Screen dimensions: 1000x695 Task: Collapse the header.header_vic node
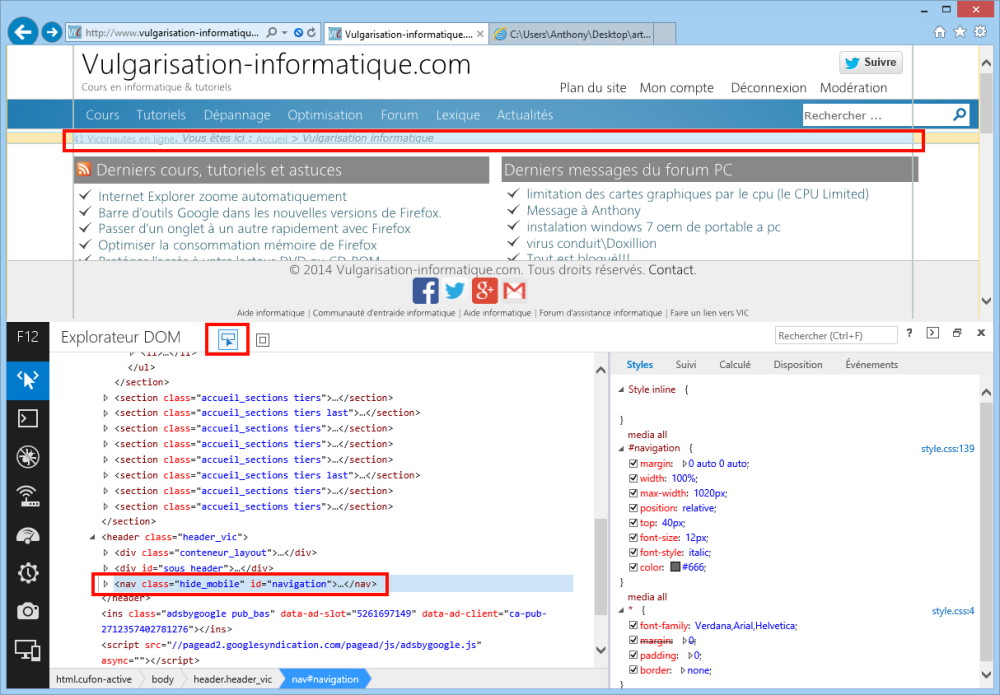(92, 537)
